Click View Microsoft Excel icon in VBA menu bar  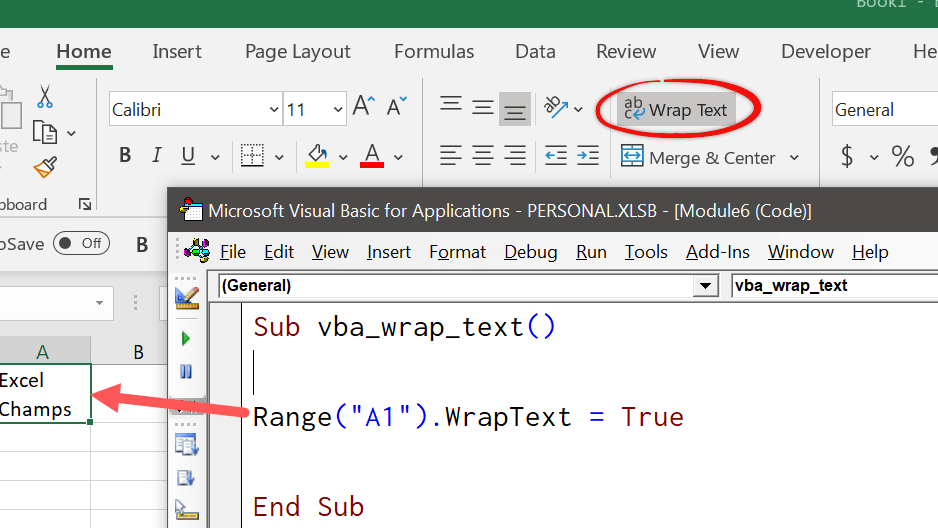tap(196, 251)
